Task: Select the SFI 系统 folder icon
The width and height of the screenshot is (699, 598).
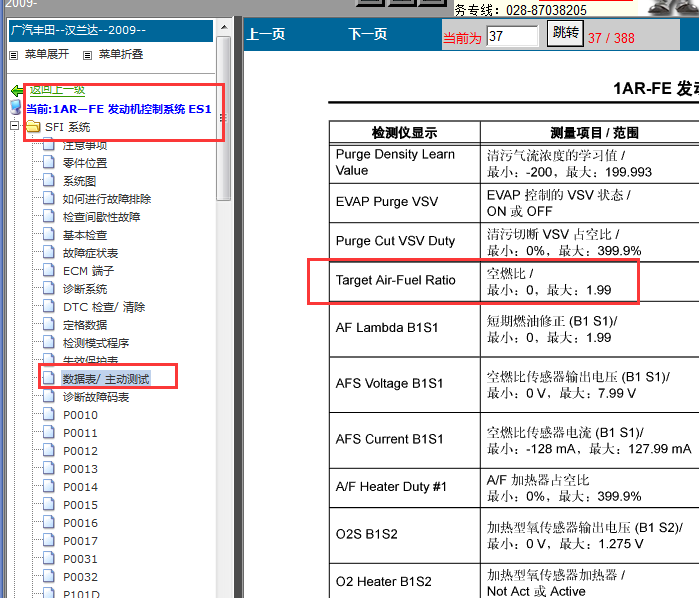Action: pos(33,127)
